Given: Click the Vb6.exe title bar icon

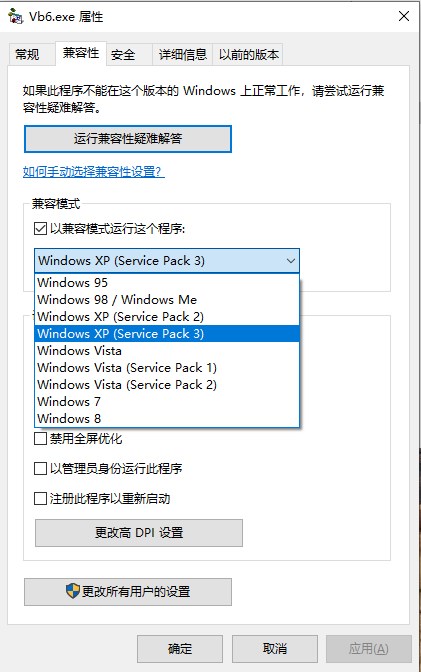Looking at the screenshot, I should [x=15, y=16].
